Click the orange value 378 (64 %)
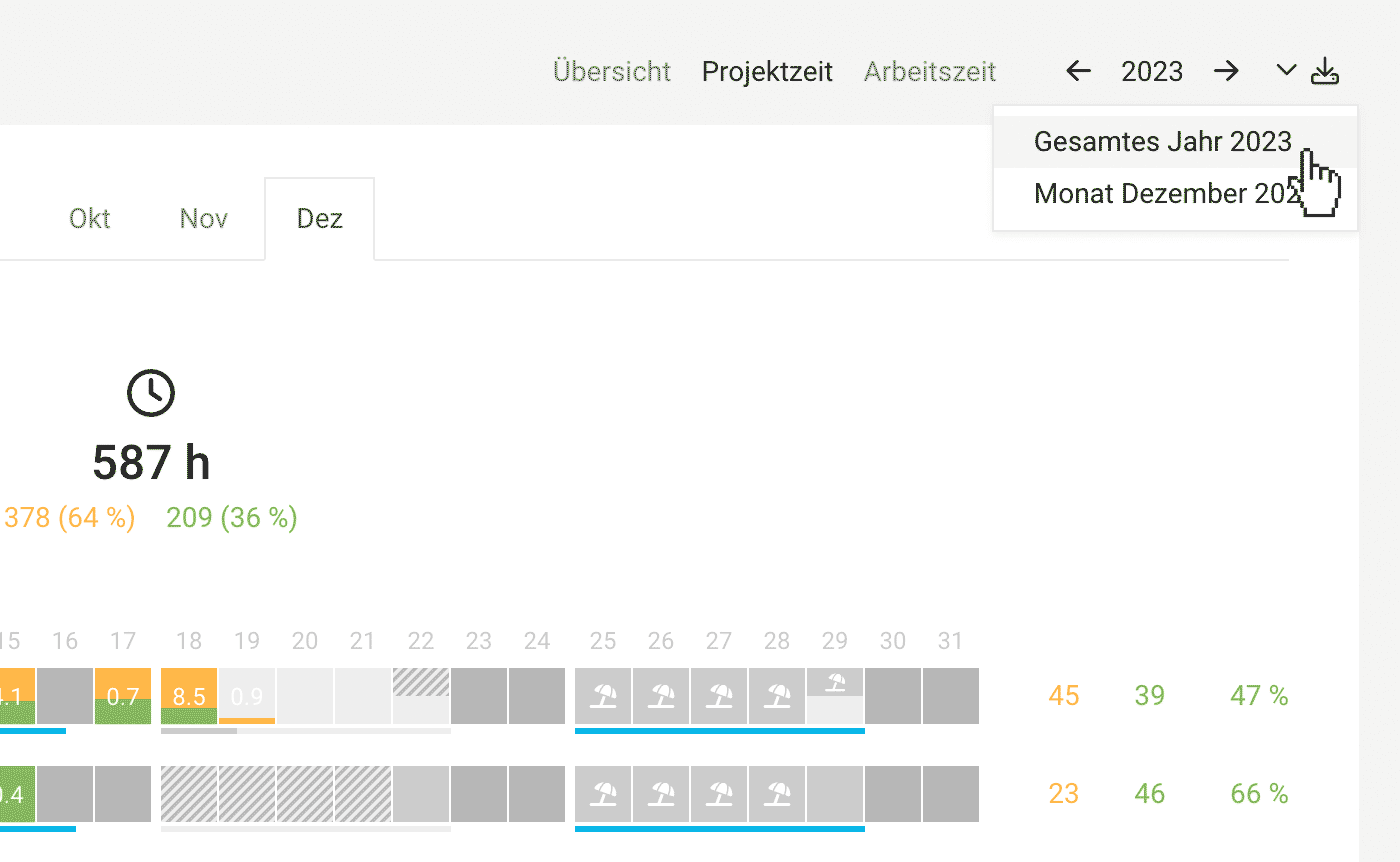The image size is (1400, 862). tap(69, 517)
